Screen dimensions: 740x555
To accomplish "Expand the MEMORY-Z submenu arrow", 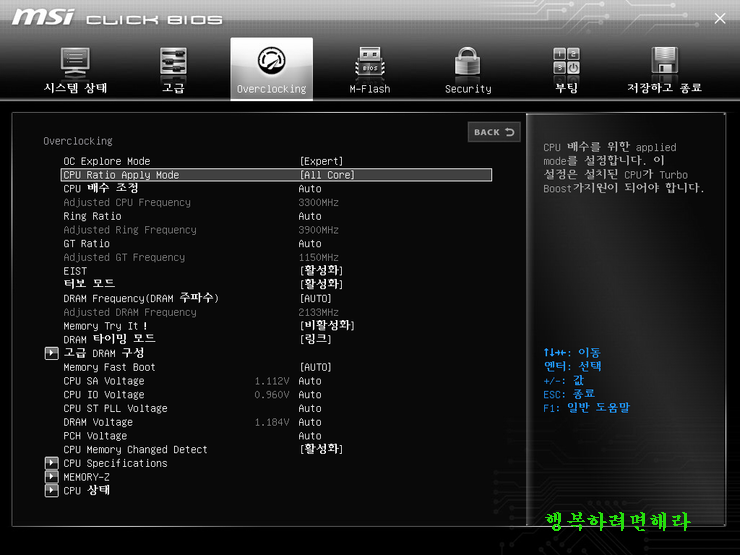I will [51, 477].
